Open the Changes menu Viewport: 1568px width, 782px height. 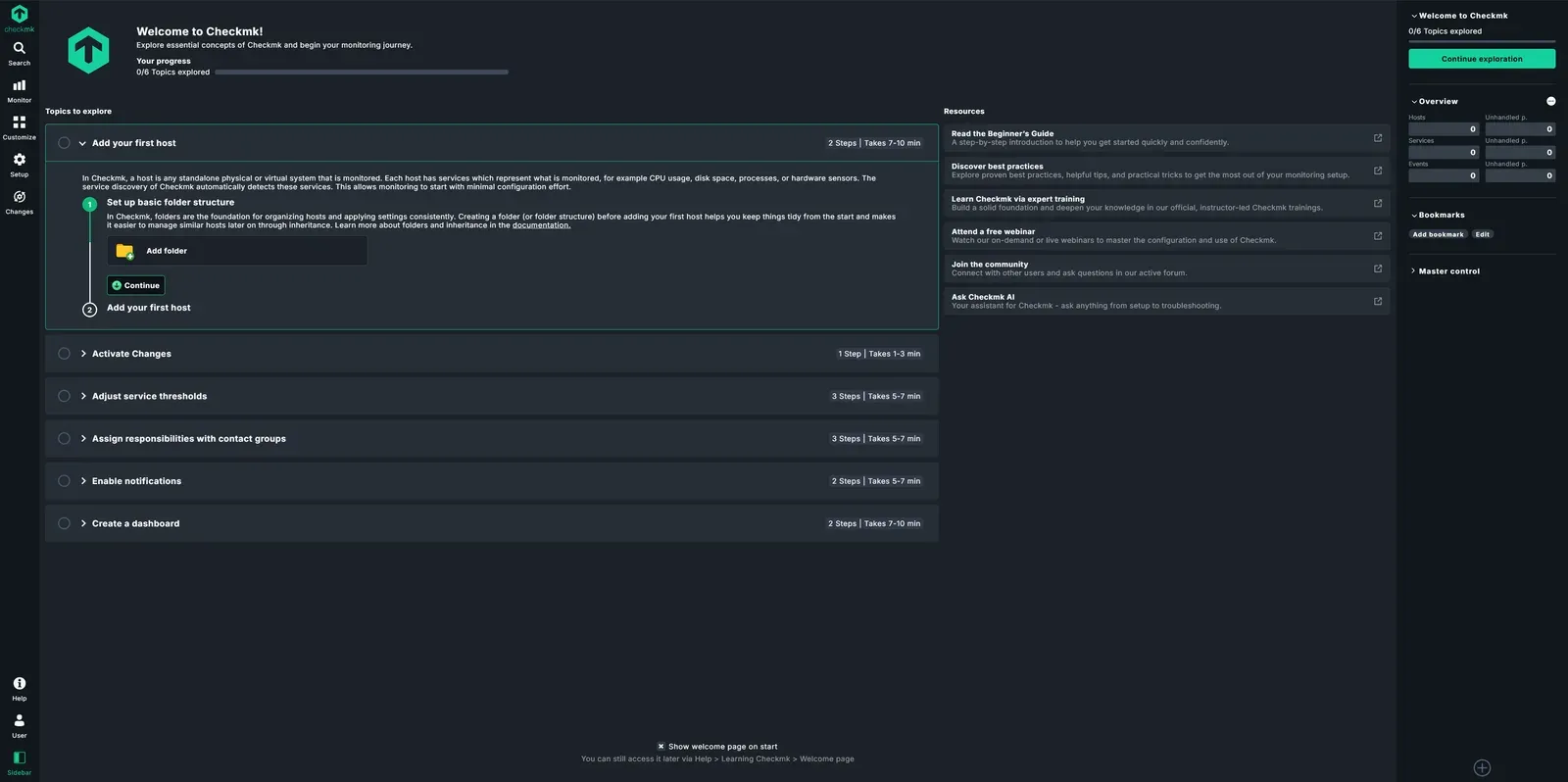(19, 203)
